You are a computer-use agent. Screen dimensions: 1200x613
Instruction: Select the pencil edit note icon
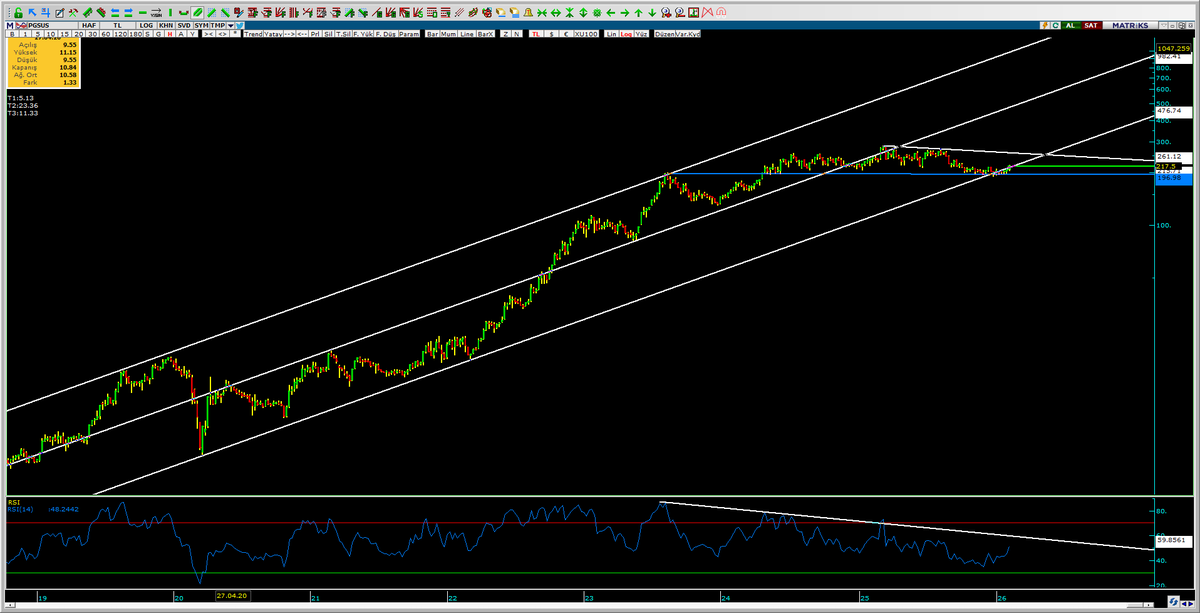[x=59, y=13]
